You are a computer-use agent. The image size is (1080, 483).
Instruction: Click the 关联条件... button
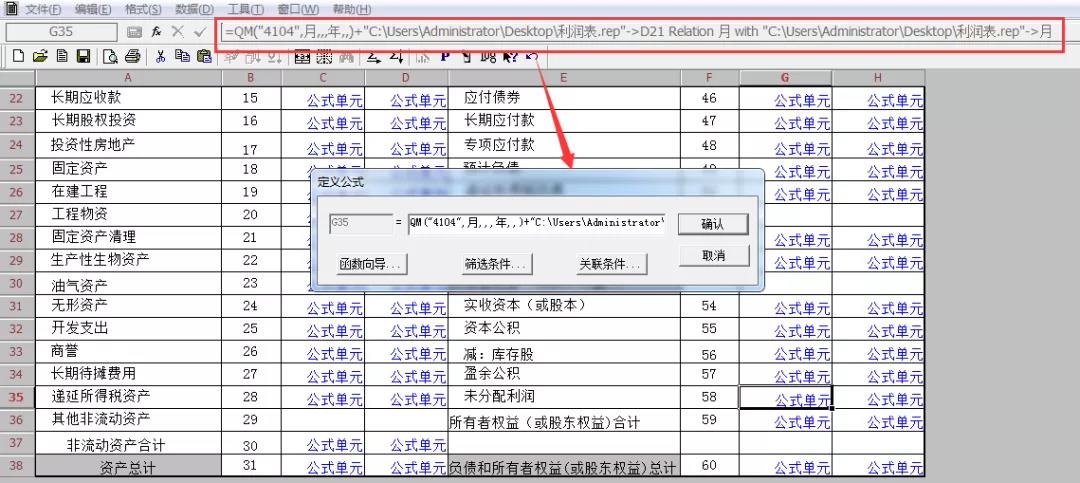click(x=611, y=264)
